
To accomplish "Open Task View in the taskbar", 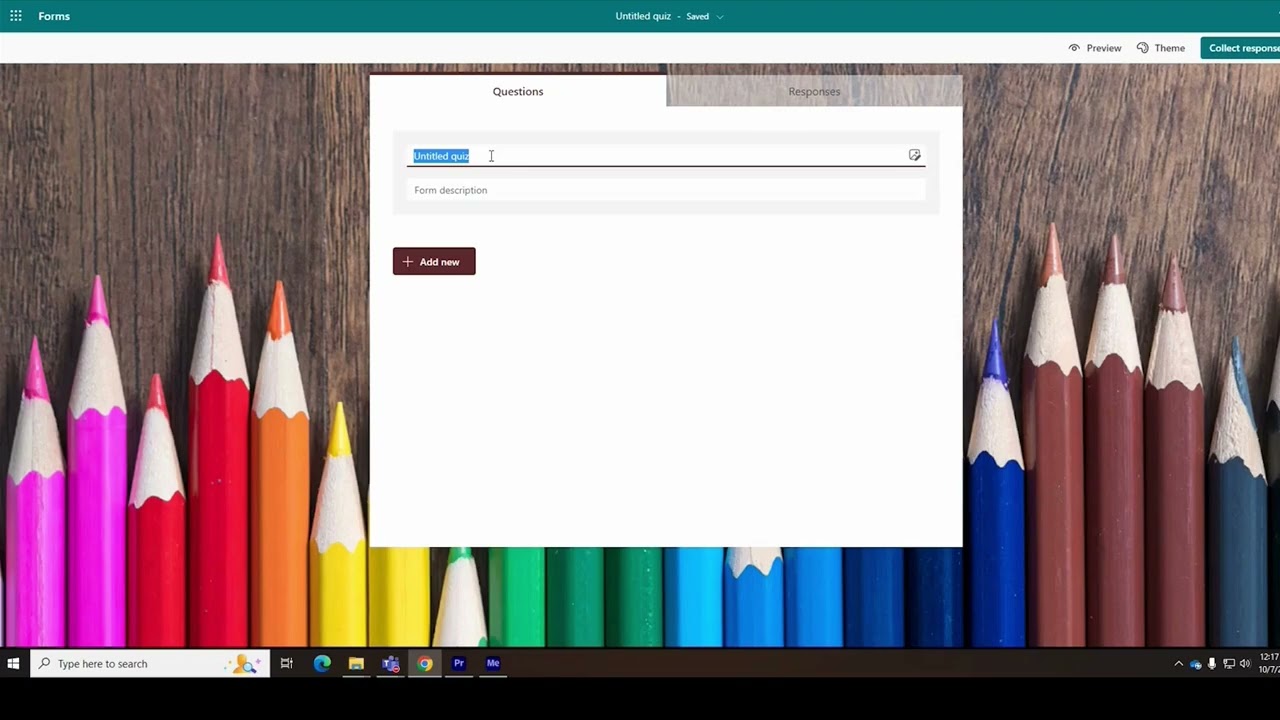I will [287, 663].
